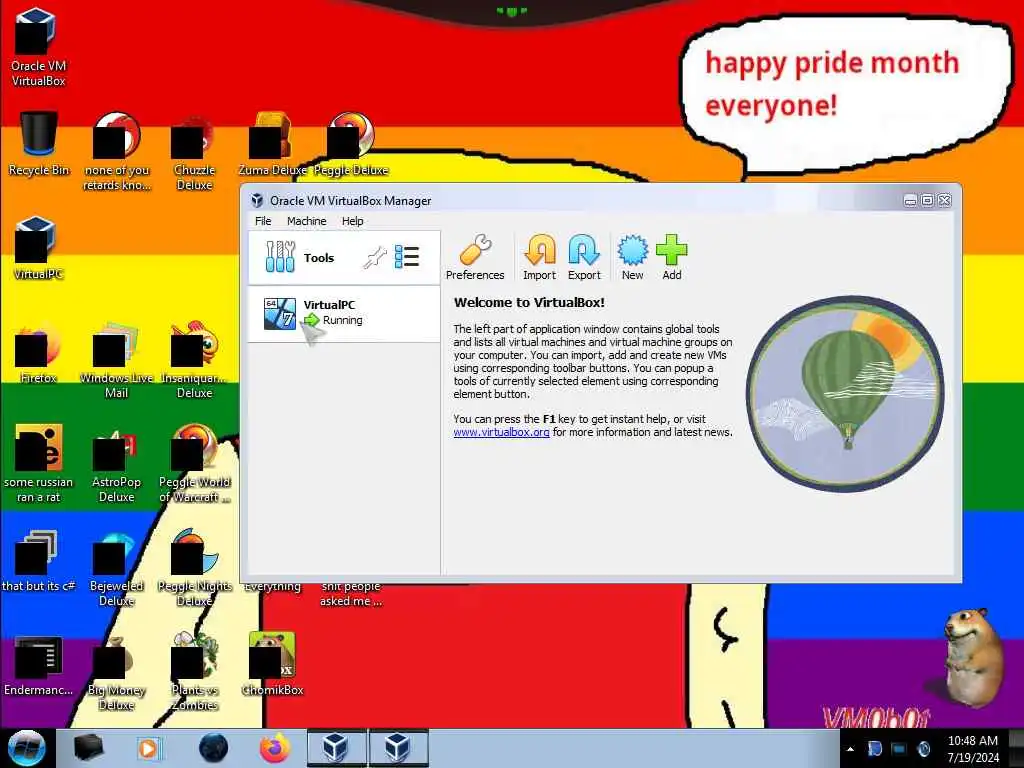Select the VirtualPC running machine
The image size is (1024, 768).
click(344, 313)
